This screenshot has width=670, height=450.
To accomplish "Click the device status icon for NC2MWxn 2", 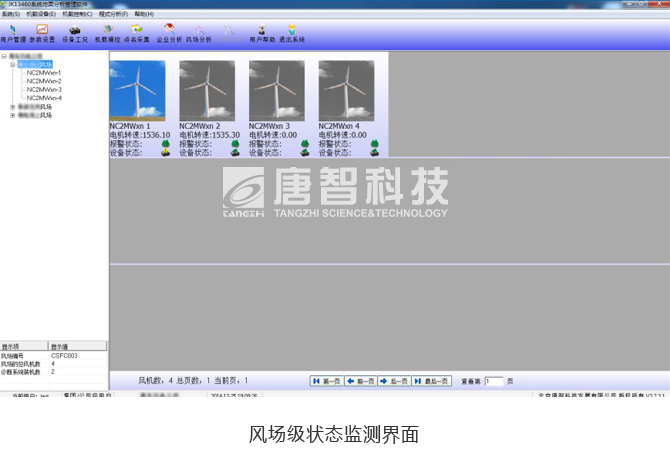I will [x=235, y=153].
